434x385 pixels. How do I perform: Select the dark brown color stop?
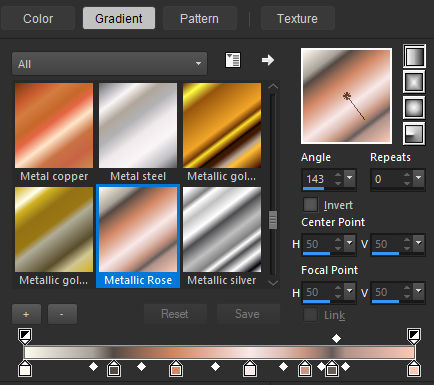point(114,369)
